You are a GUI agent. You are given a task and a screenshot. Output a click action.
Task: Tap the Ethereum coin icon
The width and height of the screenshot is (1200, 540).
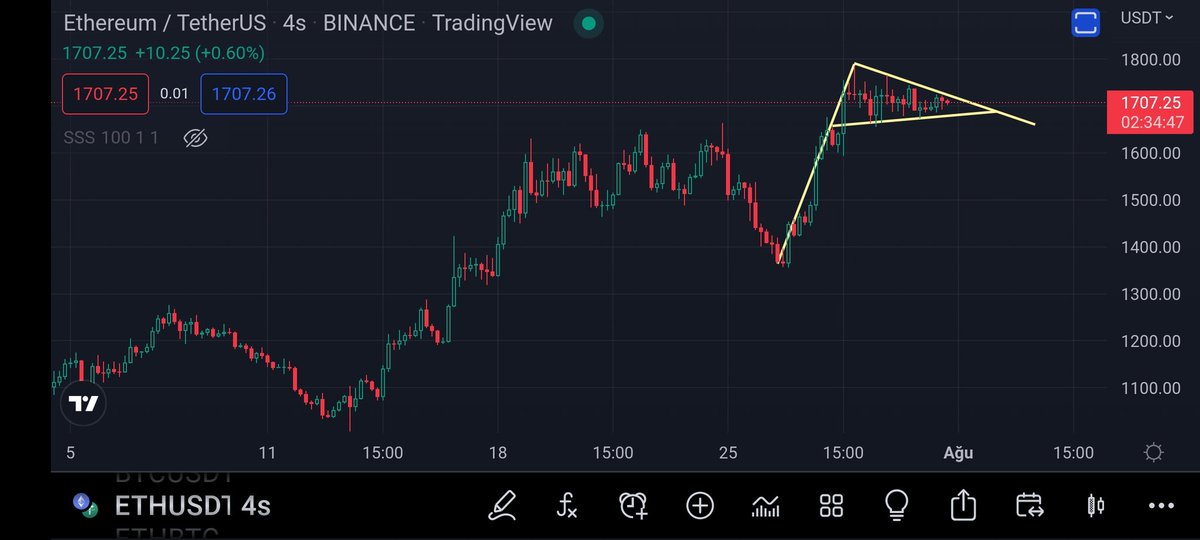(83, 505)
